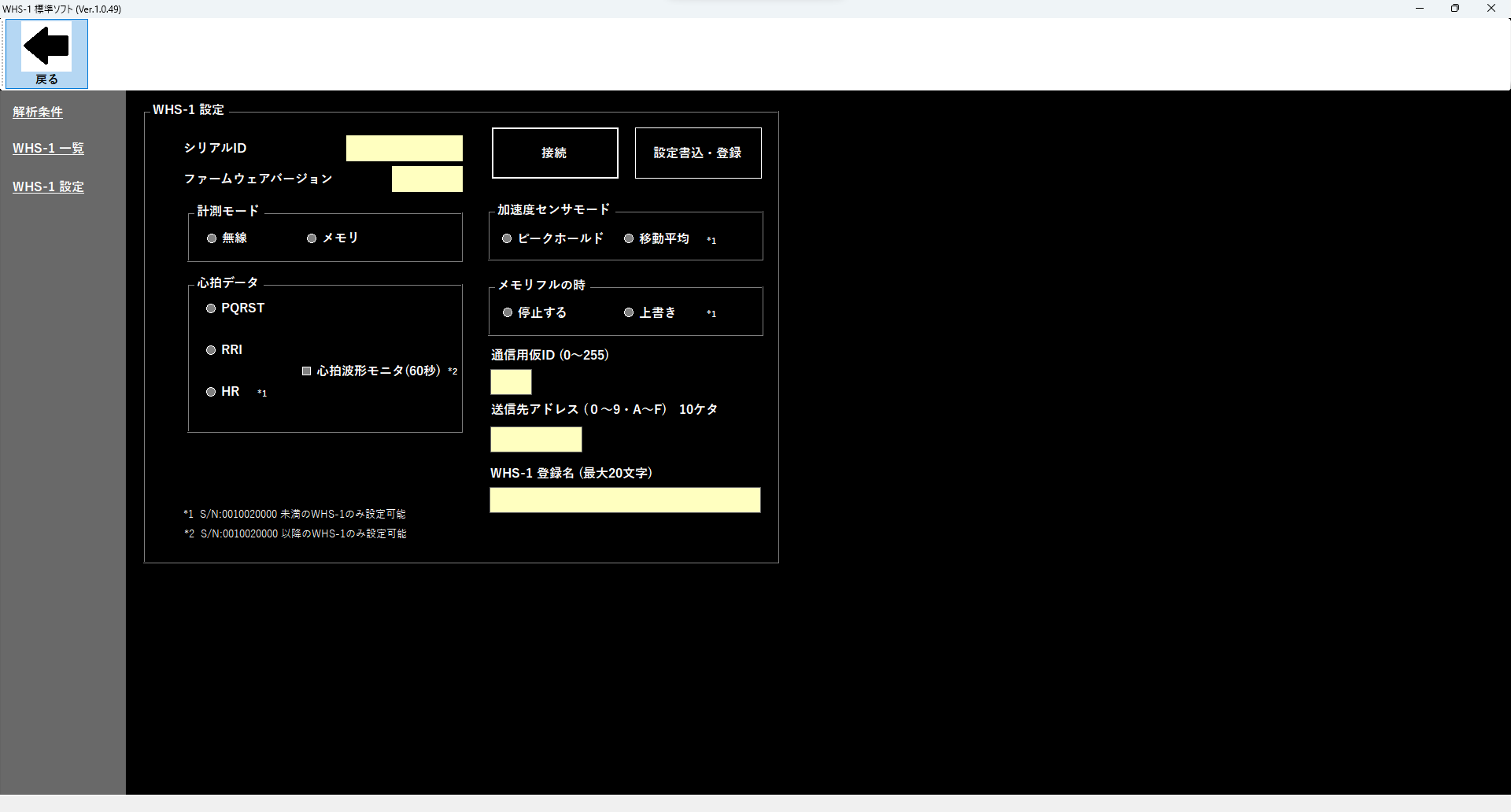Open WHS-1 設定 sidebar link

click(x=48, y=187)
